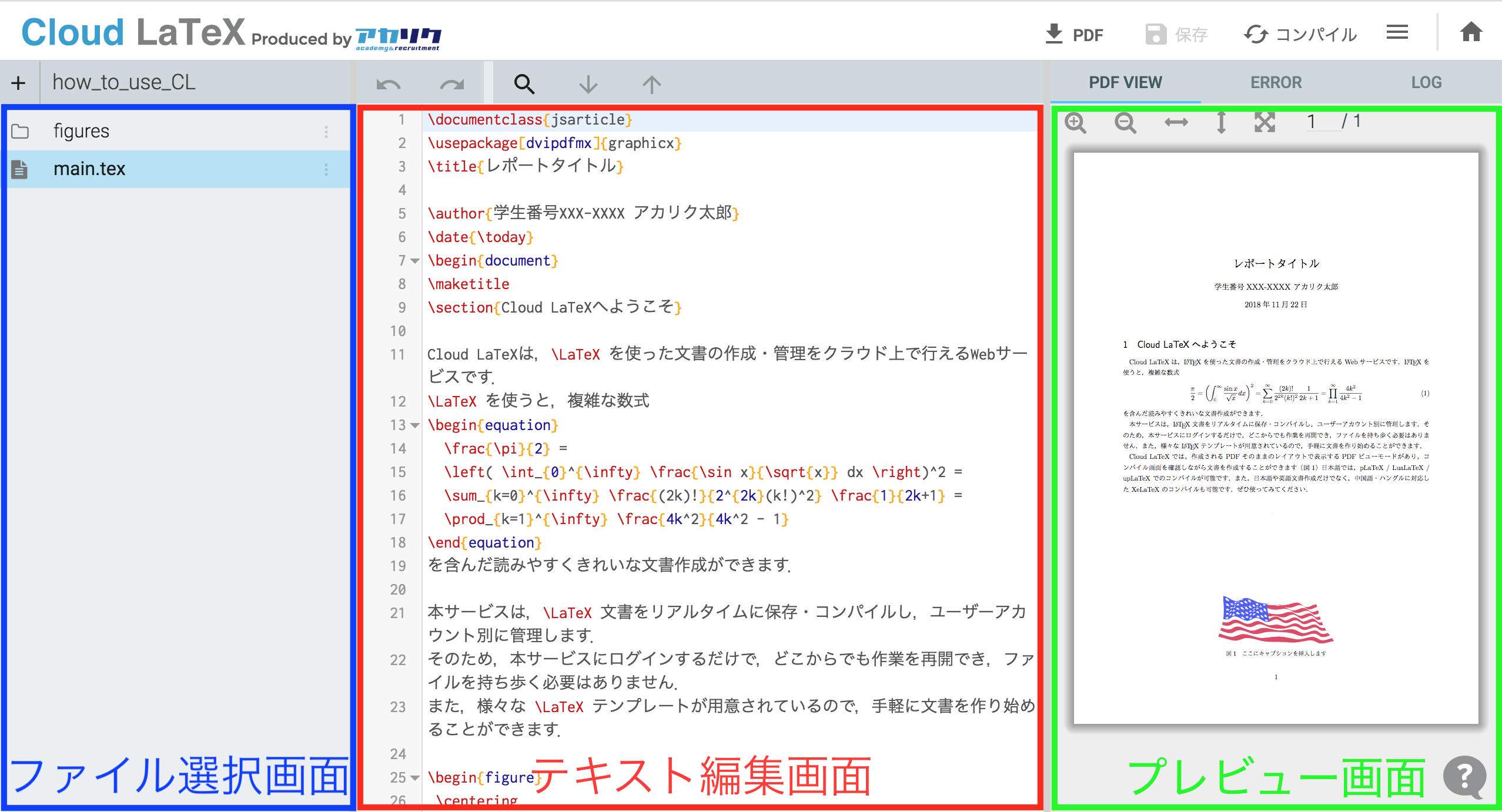Click the アカリク producer logo
1502x812 pixels.
(399, 39)
